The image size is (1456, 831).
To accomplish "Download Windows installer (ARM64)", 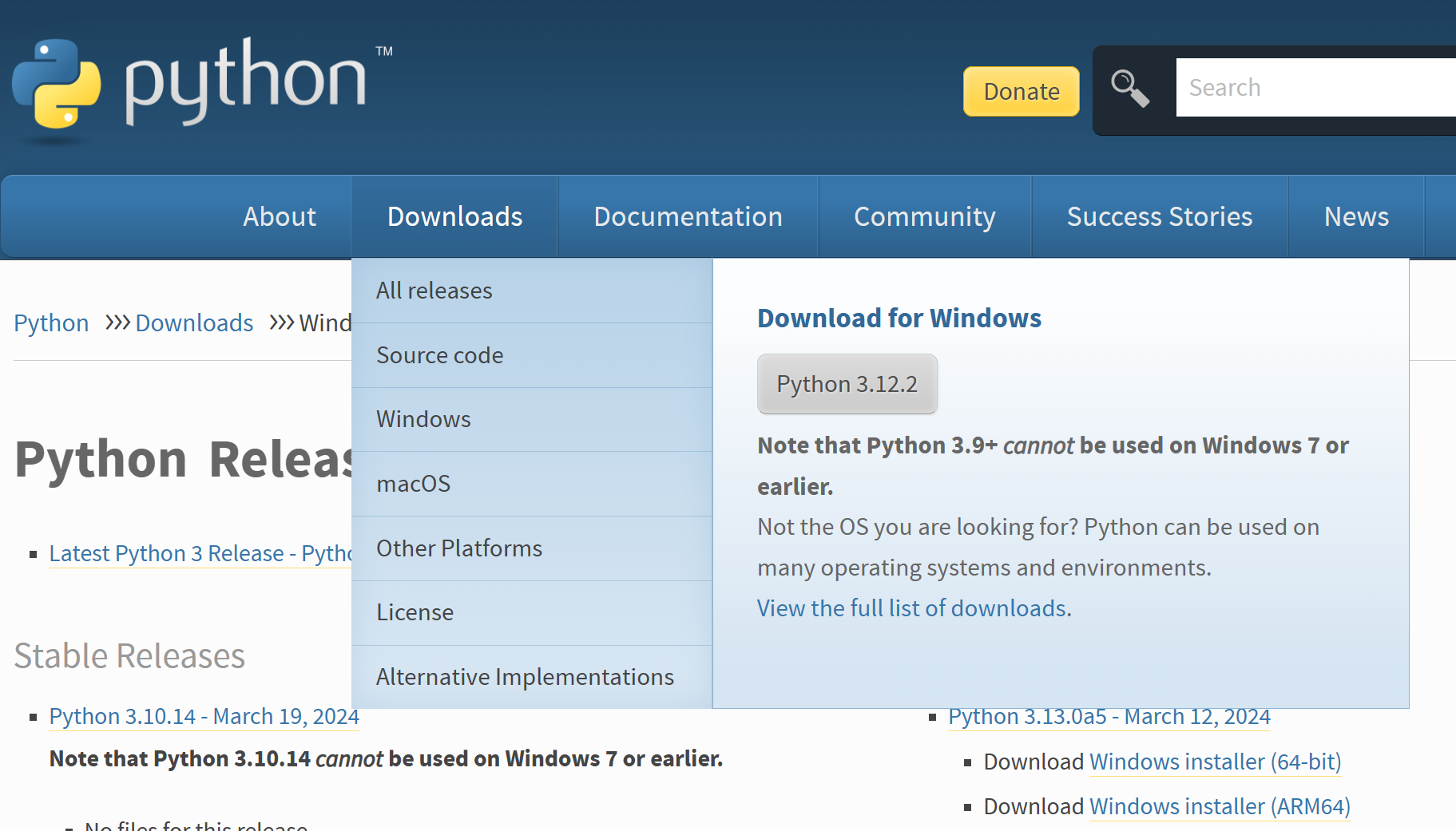I will 1220,806.
